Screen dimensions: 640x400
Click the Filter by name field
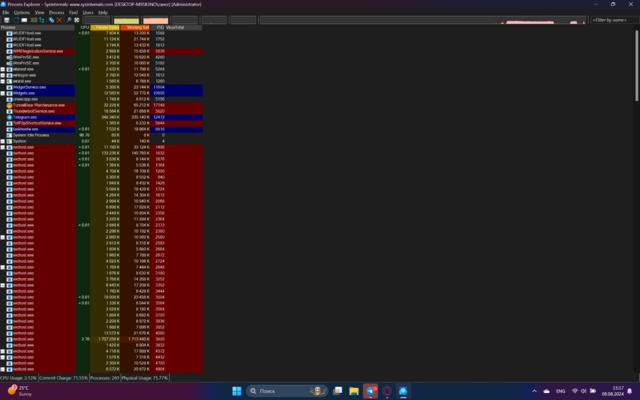(x=612, y=20)
